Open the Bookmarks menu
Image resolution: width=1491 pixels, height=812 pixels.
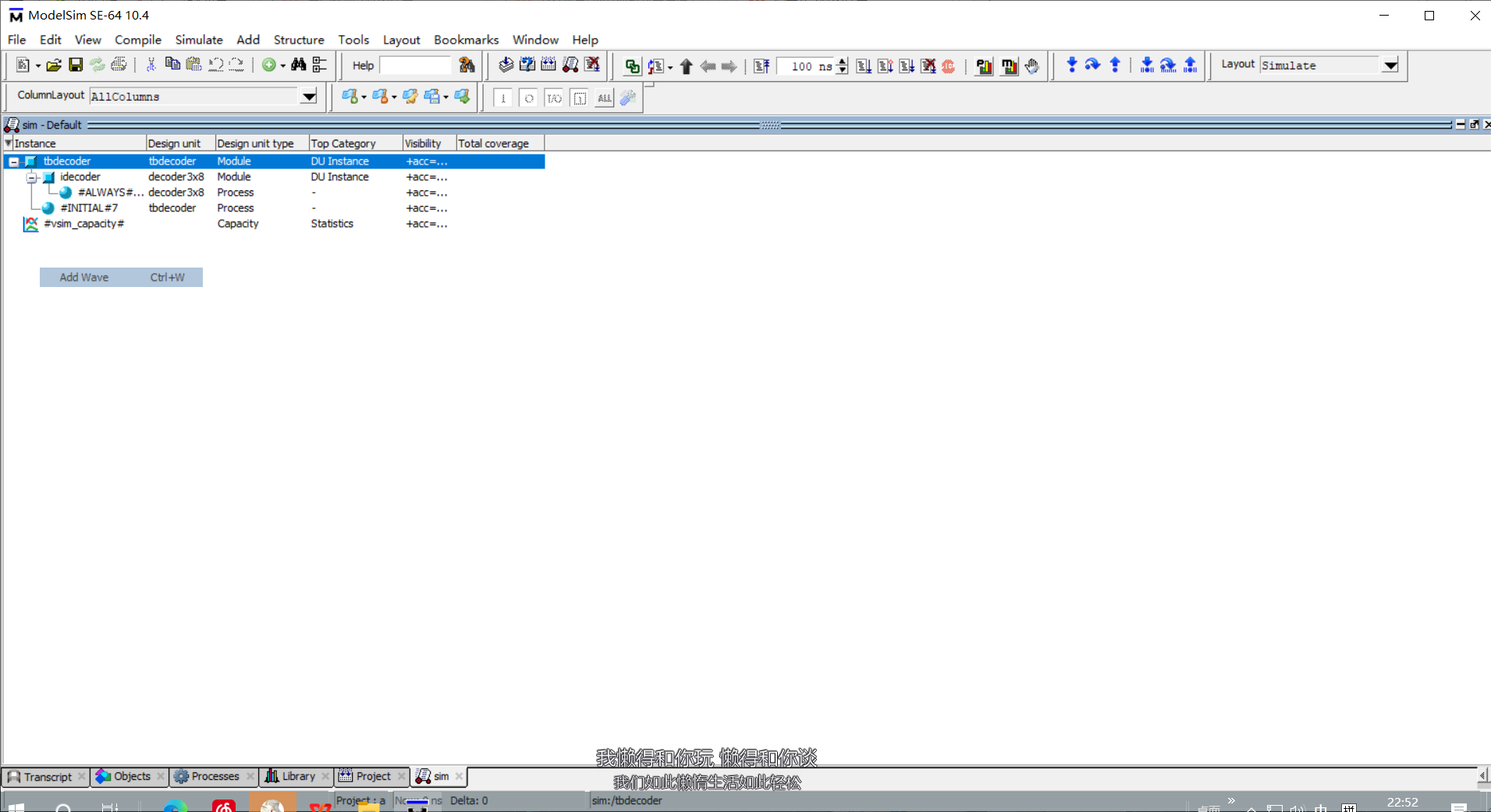pyautogui.click(x=466, y=40)
